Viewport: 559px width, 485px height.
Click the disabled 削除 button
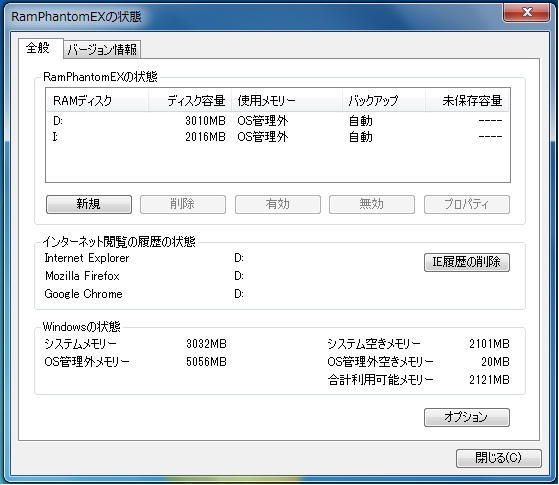coord(183,204)
